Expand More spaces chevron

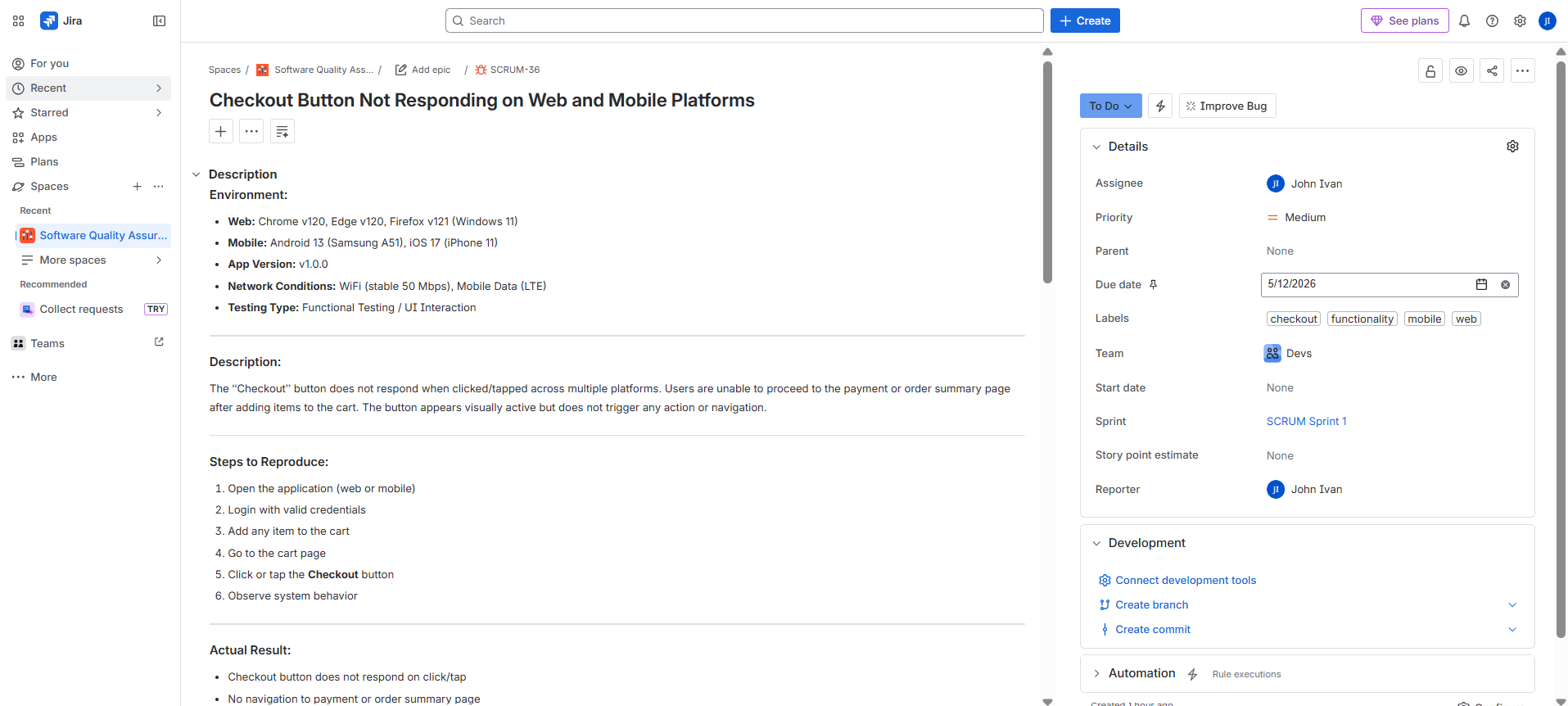(159, 260)
